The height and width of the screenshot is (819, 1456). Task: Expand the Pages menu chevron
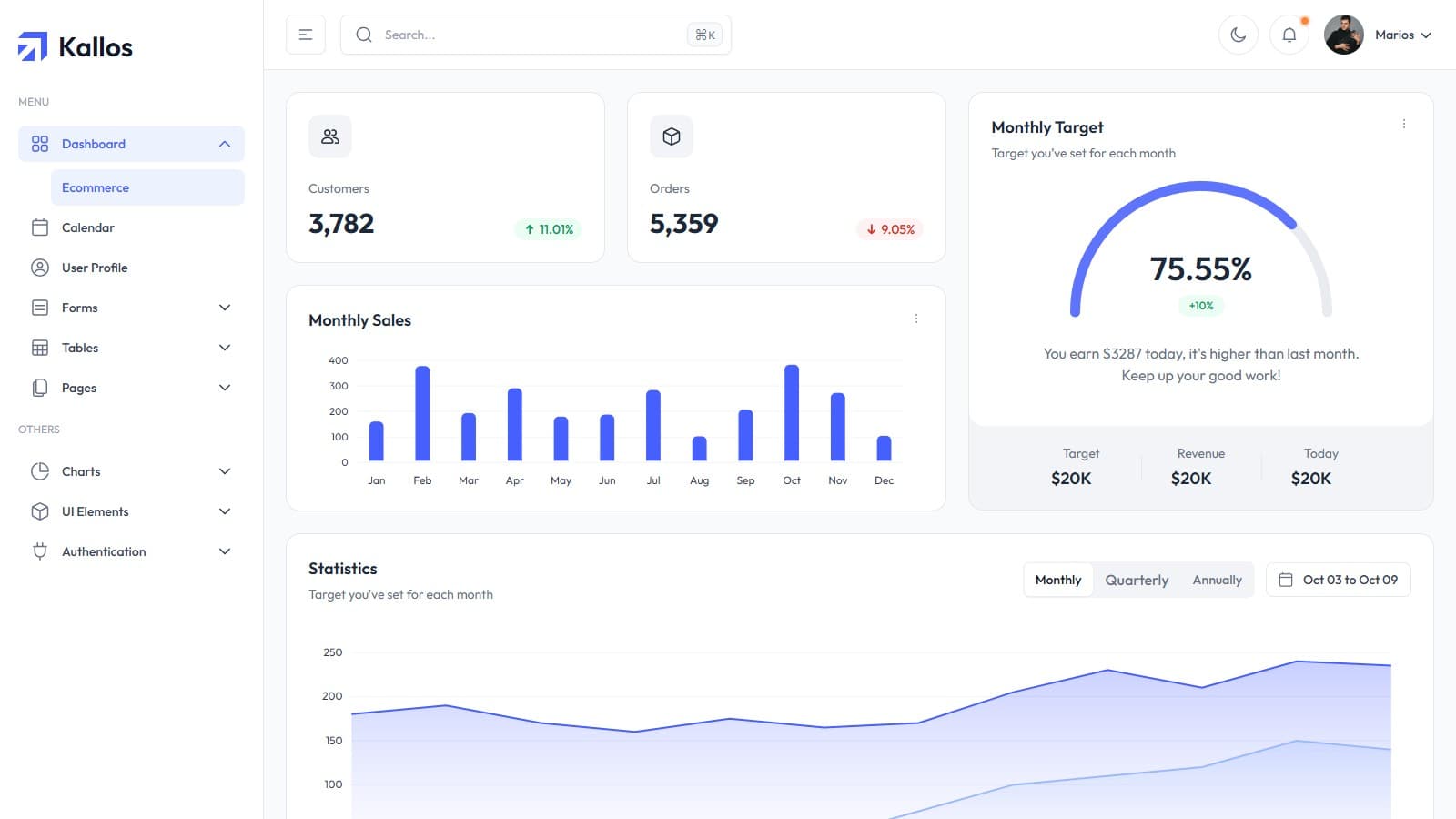pyautogui.click(x=225, y=388)
